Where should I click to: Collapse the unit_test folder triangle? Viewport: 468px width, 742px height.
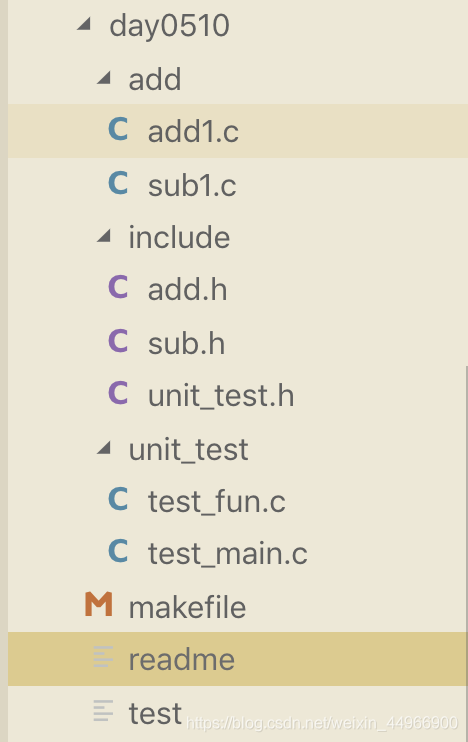[x=104, y=448]
